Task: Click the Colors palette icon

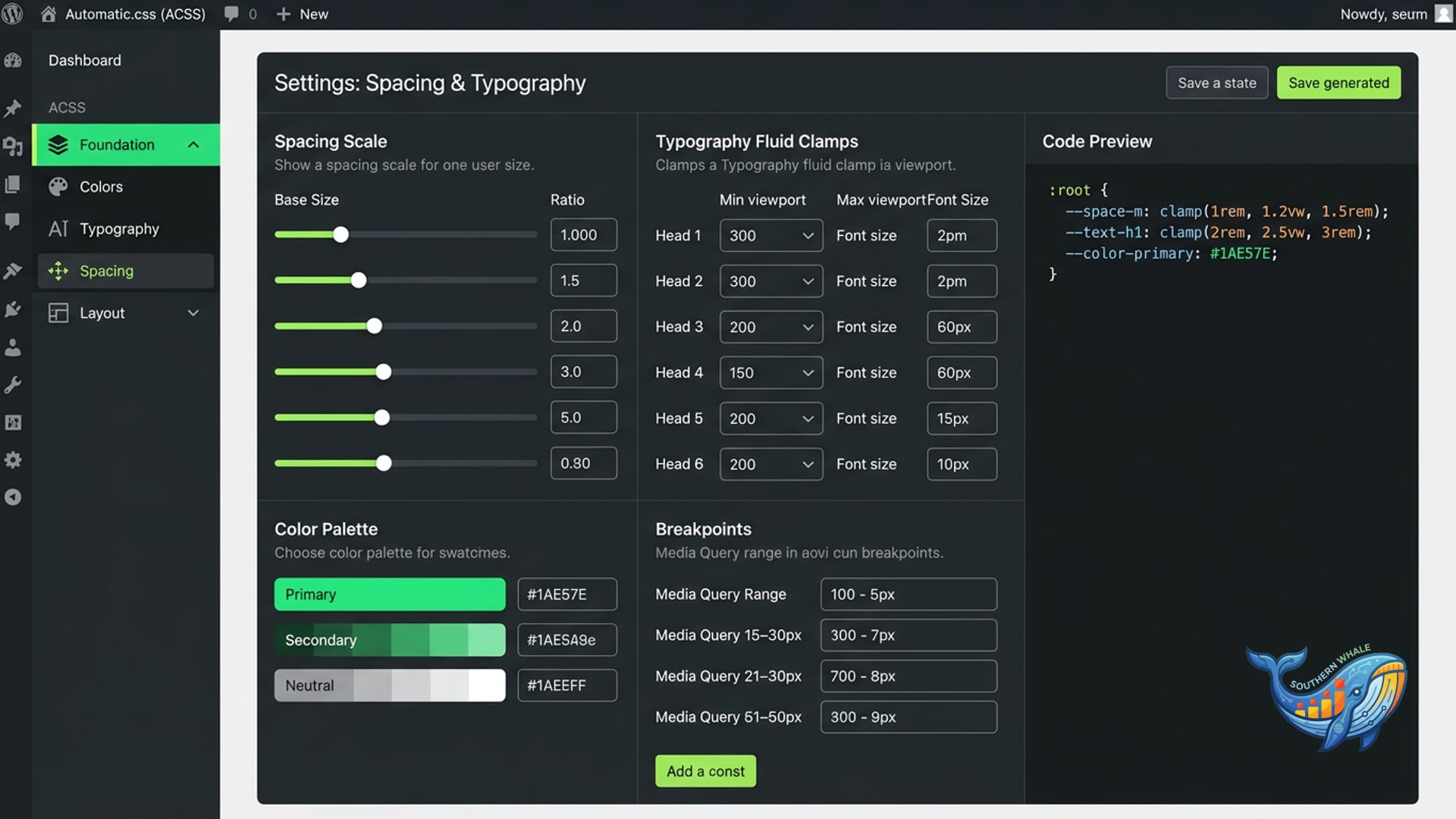Action: point(58,187)
